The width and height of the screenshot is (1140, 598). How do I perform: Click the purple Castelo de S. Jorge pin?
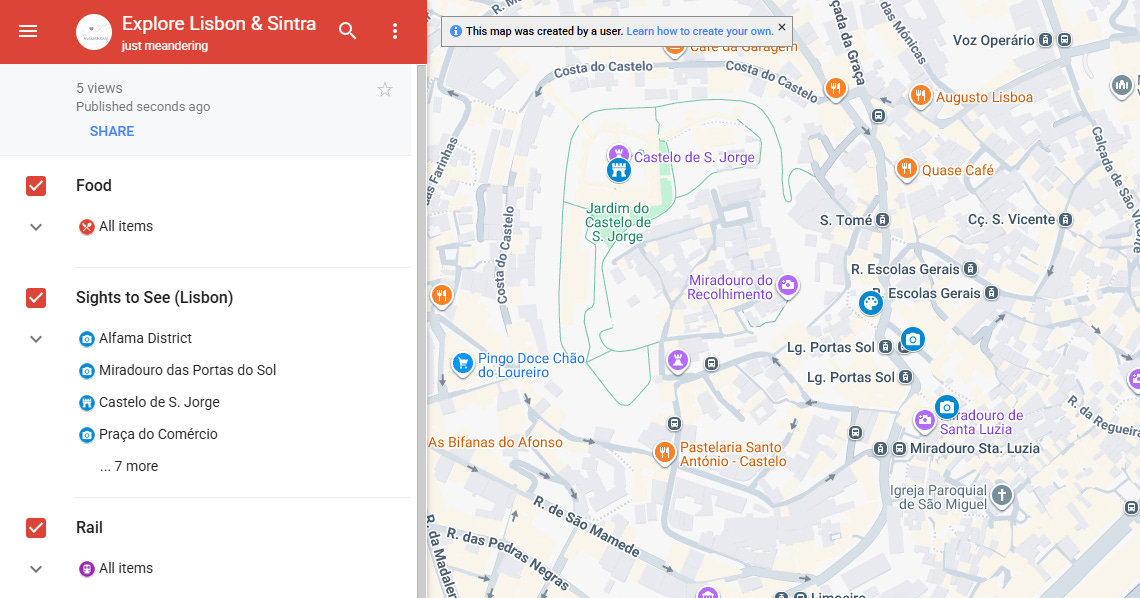coord(618,153)
